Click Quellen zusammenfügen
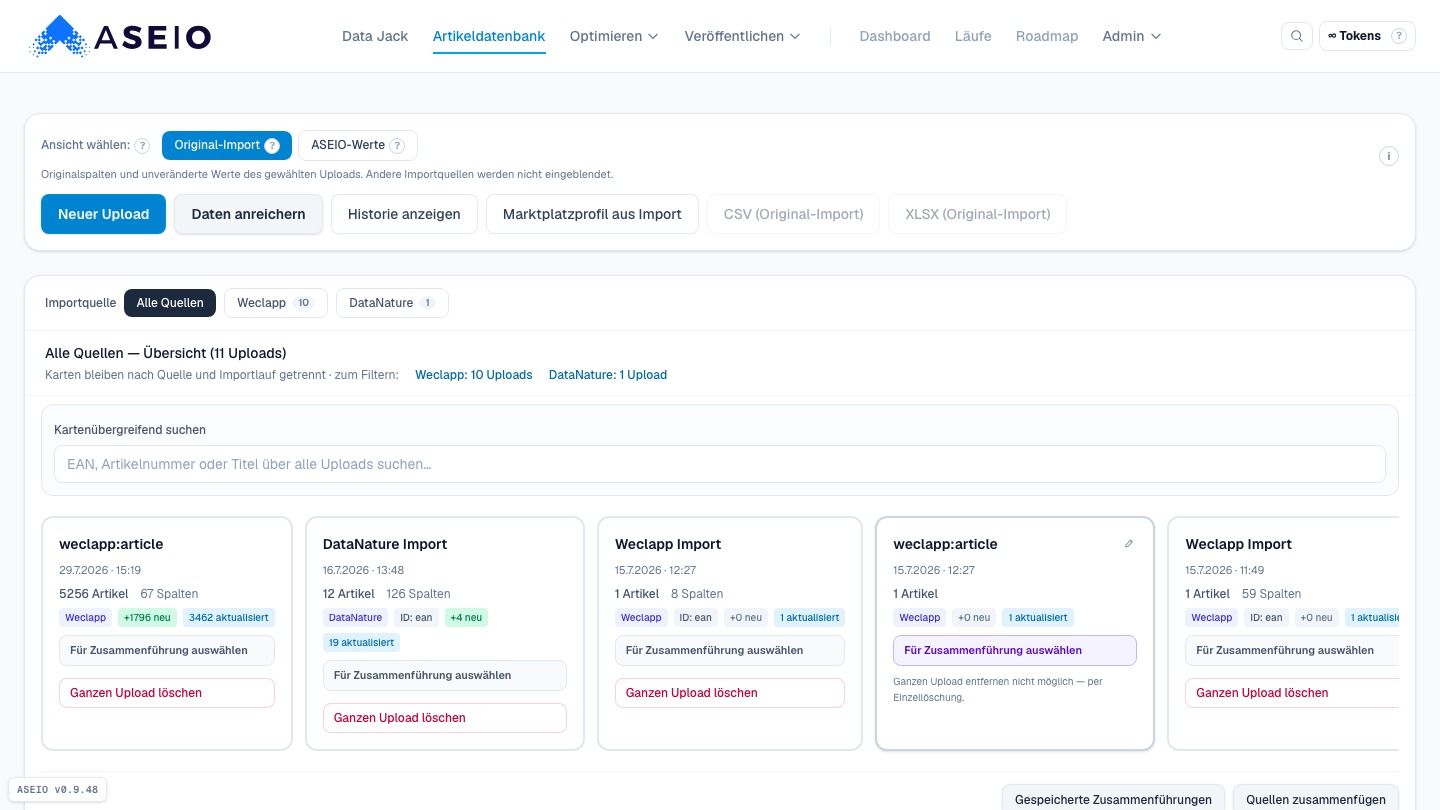 coord(1316,798)
